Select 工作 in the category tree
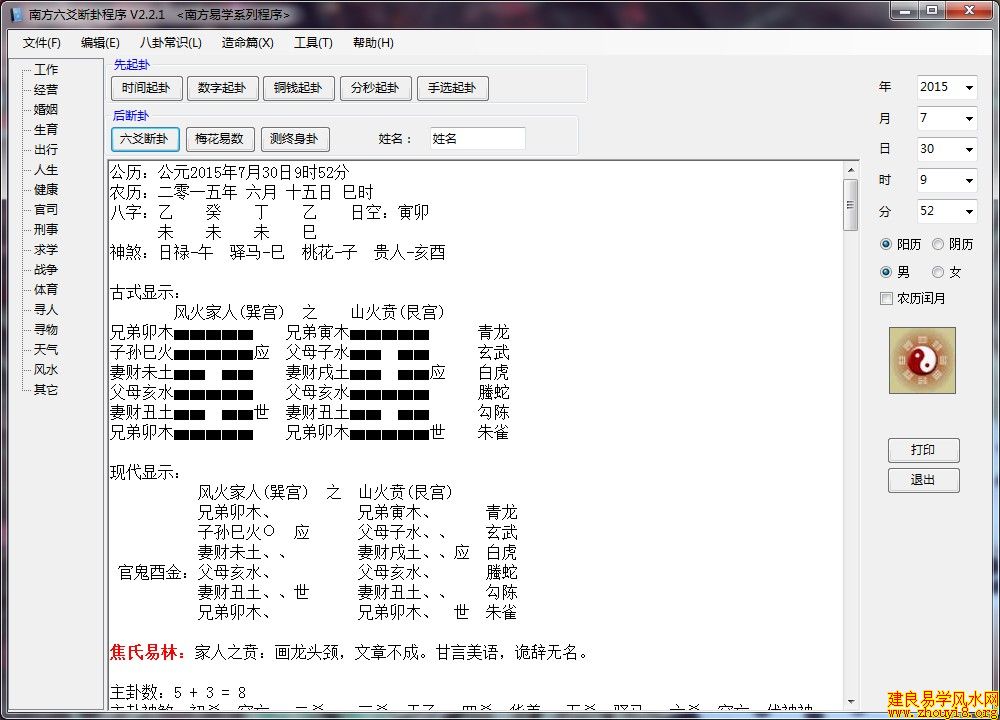Image resolution: width=1000 pixels, height=720 pixels. pos(46,70)
